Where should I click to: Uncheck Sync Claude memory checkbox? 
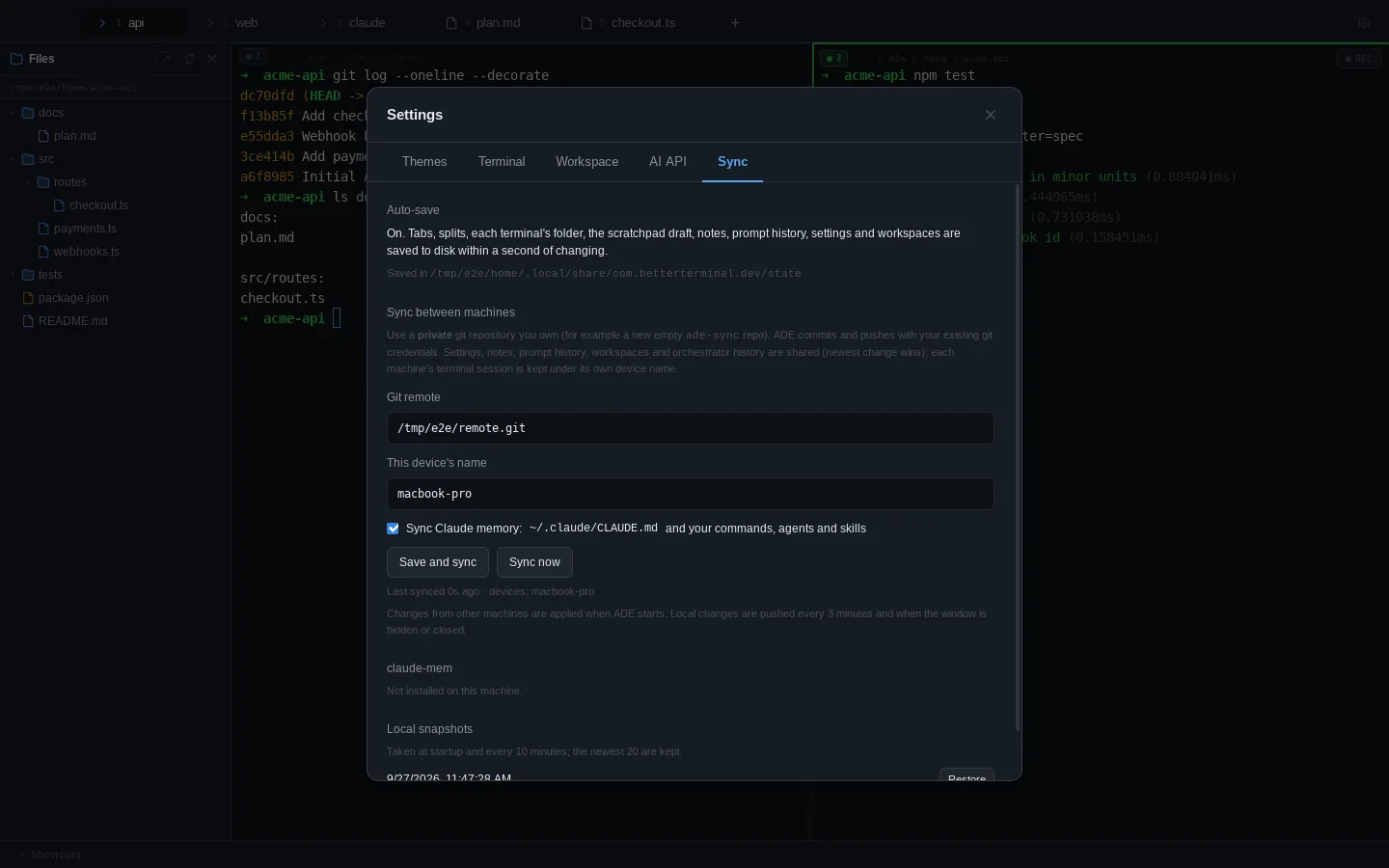(393, 529)
